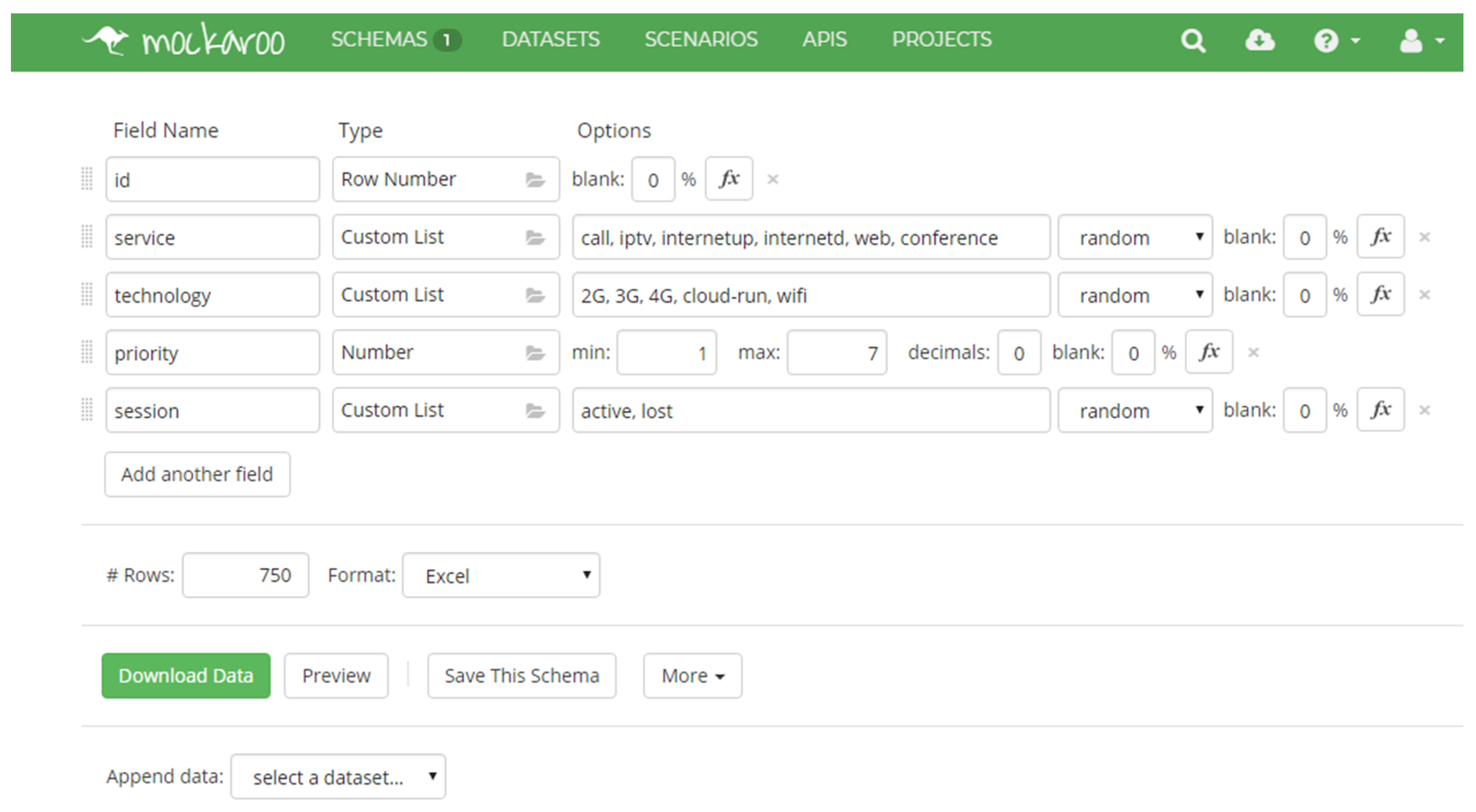Delete the technology field row
The width and height of the screenshot is (1476, 812).
coord(1424,295)
